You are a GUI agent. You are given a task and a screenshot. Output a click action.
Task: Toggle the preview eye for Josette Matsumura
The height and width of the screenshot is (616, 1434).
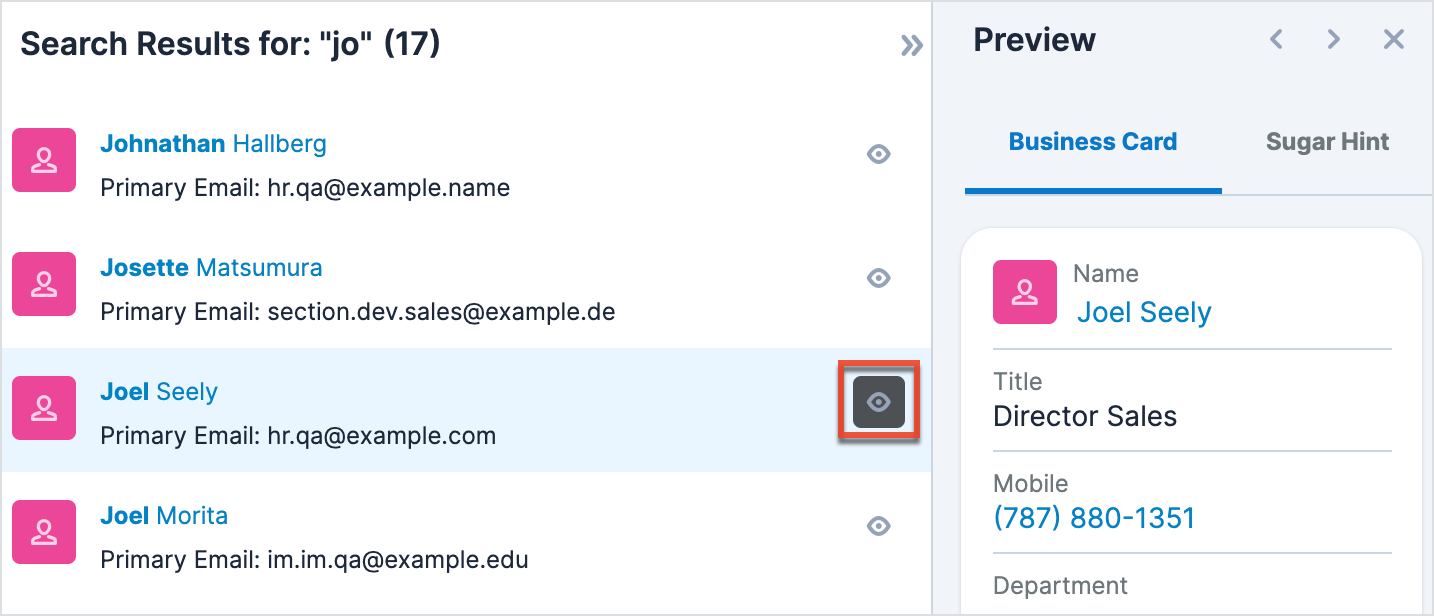[878, 278]
